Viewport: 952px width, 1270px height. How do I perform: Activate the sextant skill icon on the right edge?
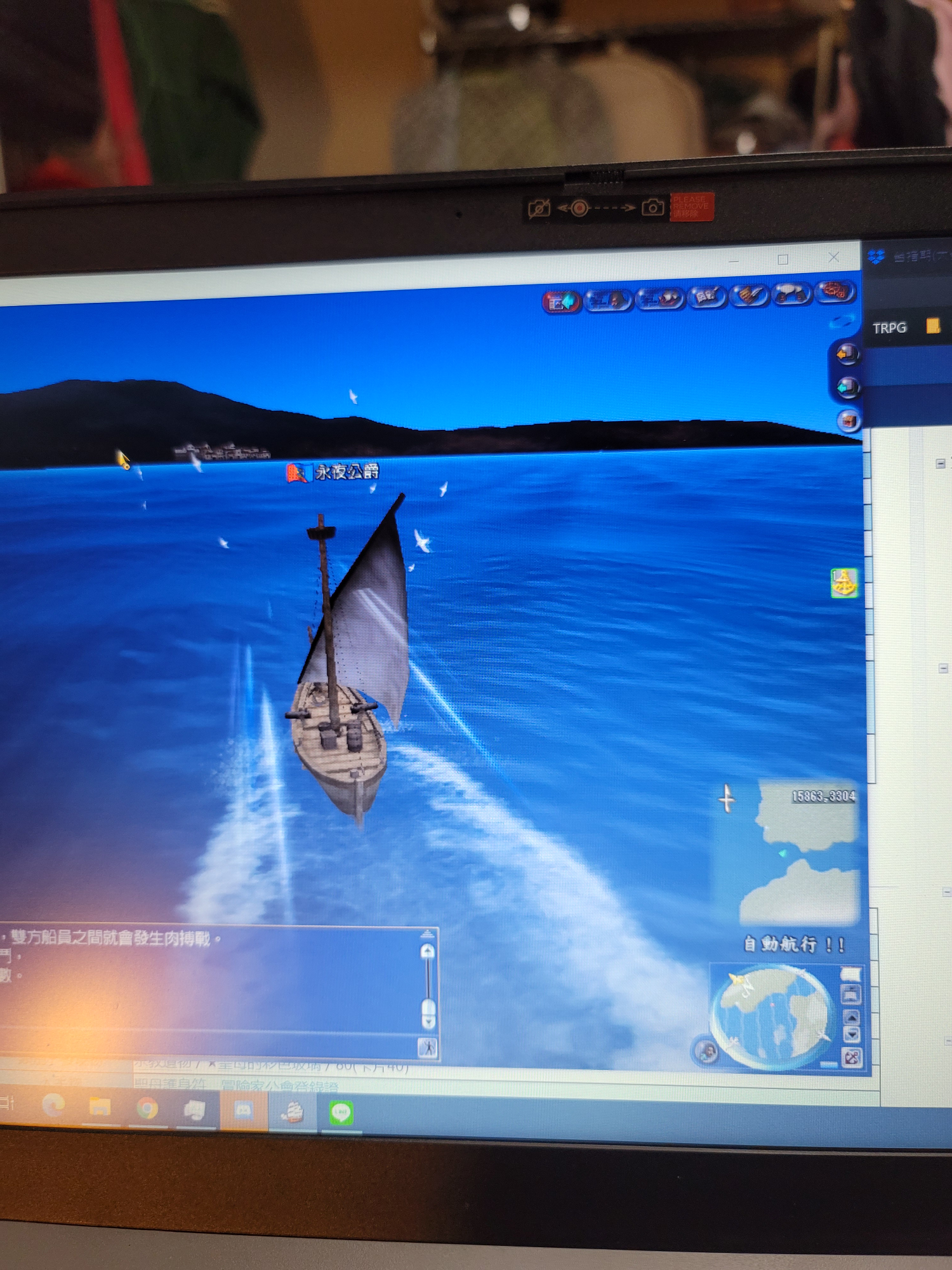[844, 583]
